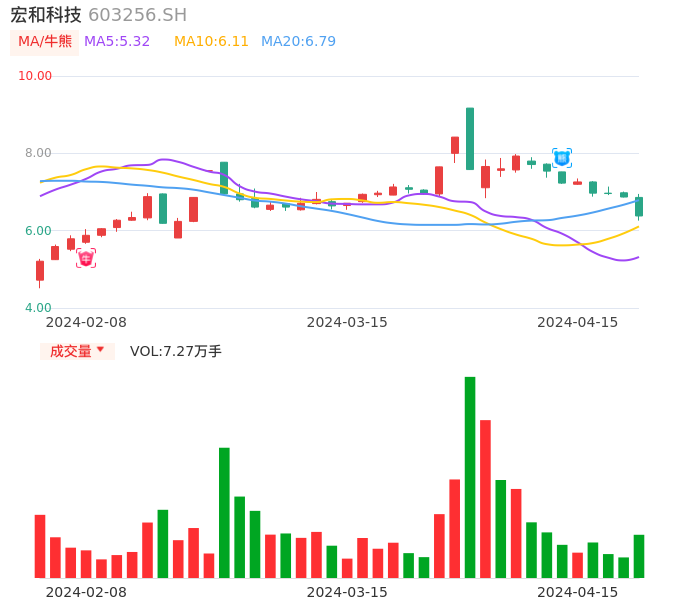Click the 2024-02-08 date under the price chart
Image resolution: width=686 pixels, height=606 pixels.
[x=86, y=322]
